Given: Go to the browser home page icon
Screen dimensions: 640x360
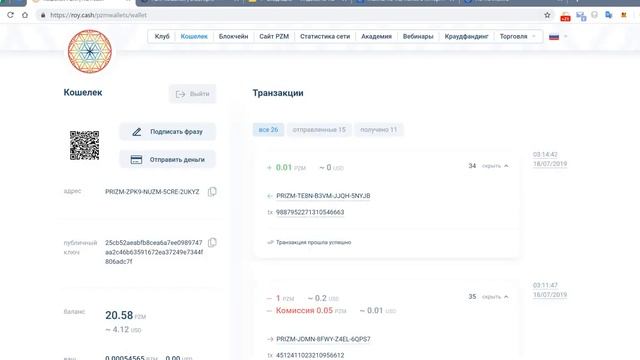Looking at the screenshot, I should 25,15.
